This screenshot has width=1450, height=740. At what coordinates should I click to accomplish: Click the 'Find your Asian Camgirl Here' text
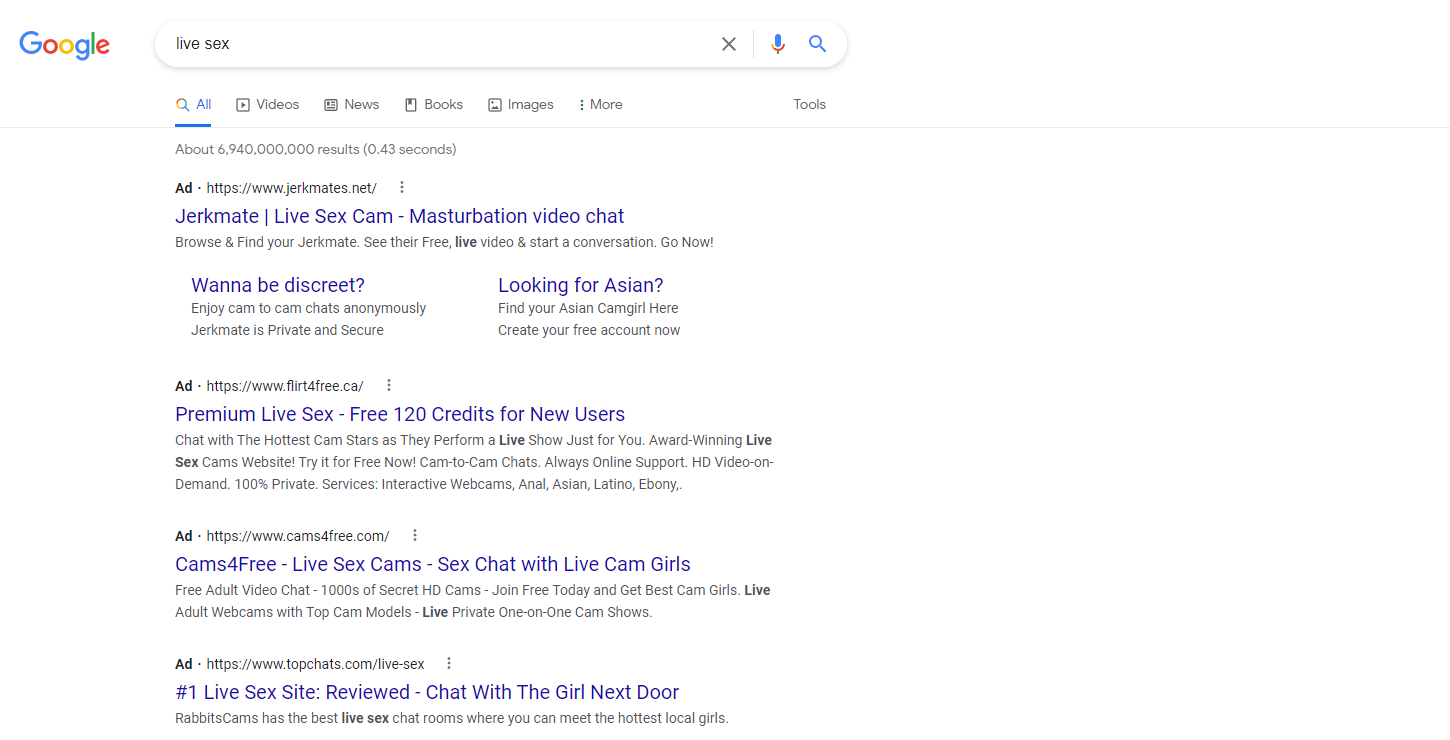click(588, 308)
